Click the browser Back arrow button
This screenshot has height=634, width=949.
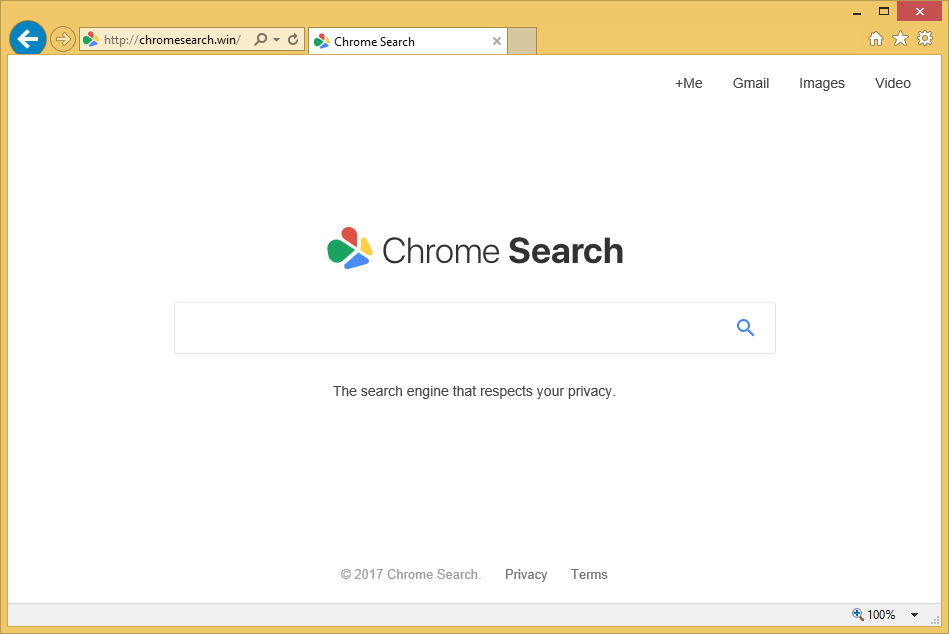(27, 39)
